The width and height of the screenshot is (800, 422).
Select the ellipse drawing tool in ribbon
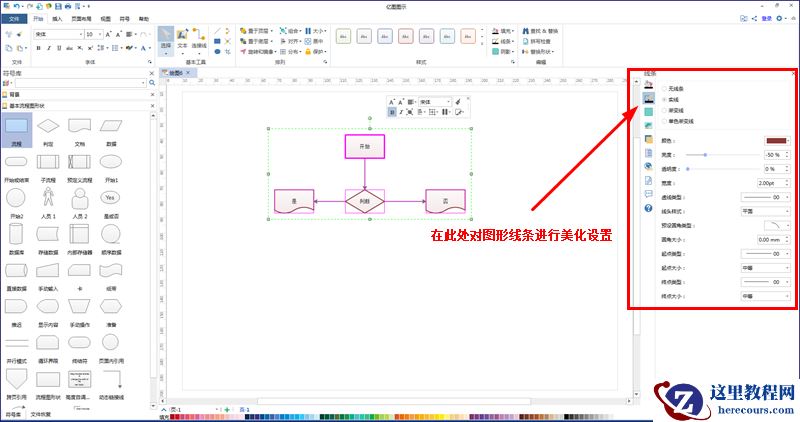click(x=217, y=52)
